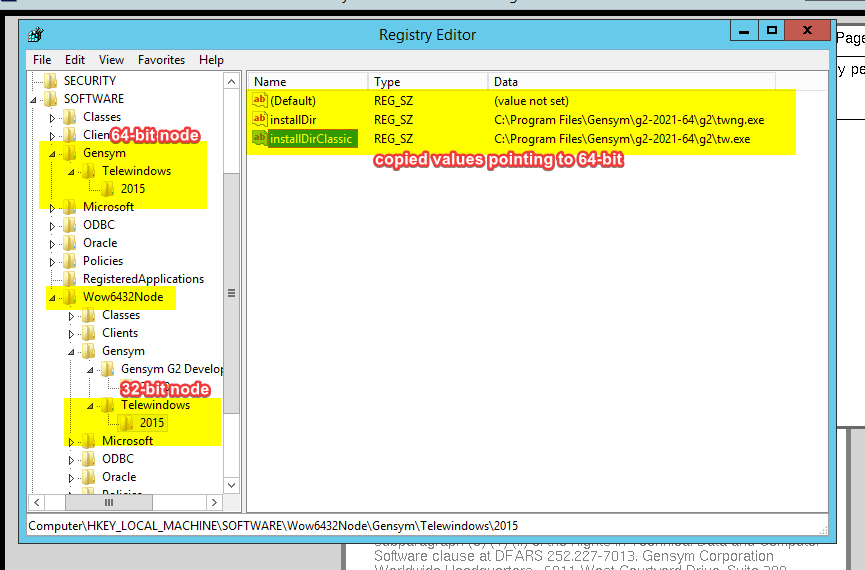Viewport: 865px width, 570px height.
Task: Click tree horizontal scrollbar left arrow
Action: click(x=36, y=502)
